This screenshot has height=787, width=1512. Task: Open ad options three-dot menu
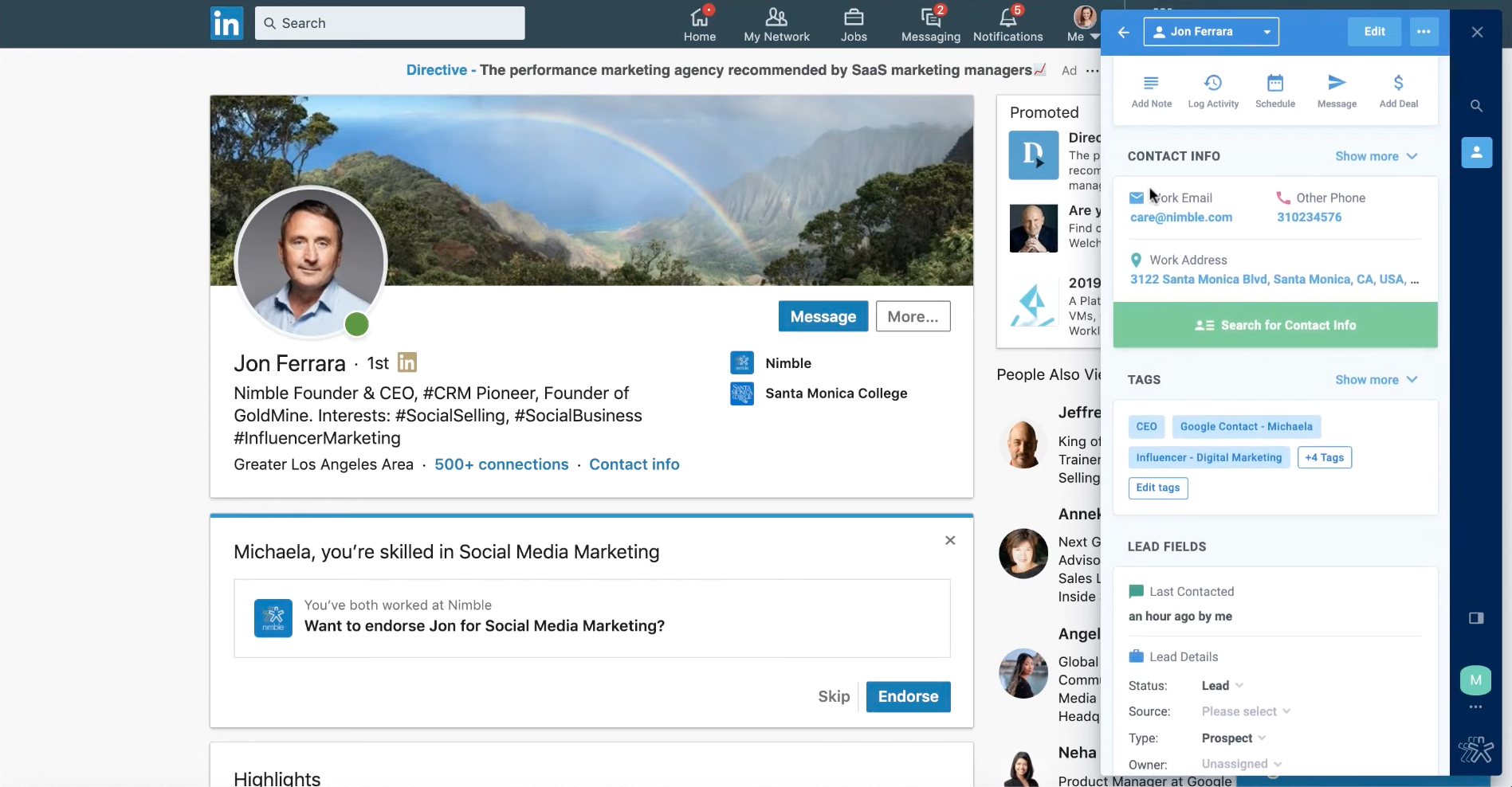point(1092,71)
